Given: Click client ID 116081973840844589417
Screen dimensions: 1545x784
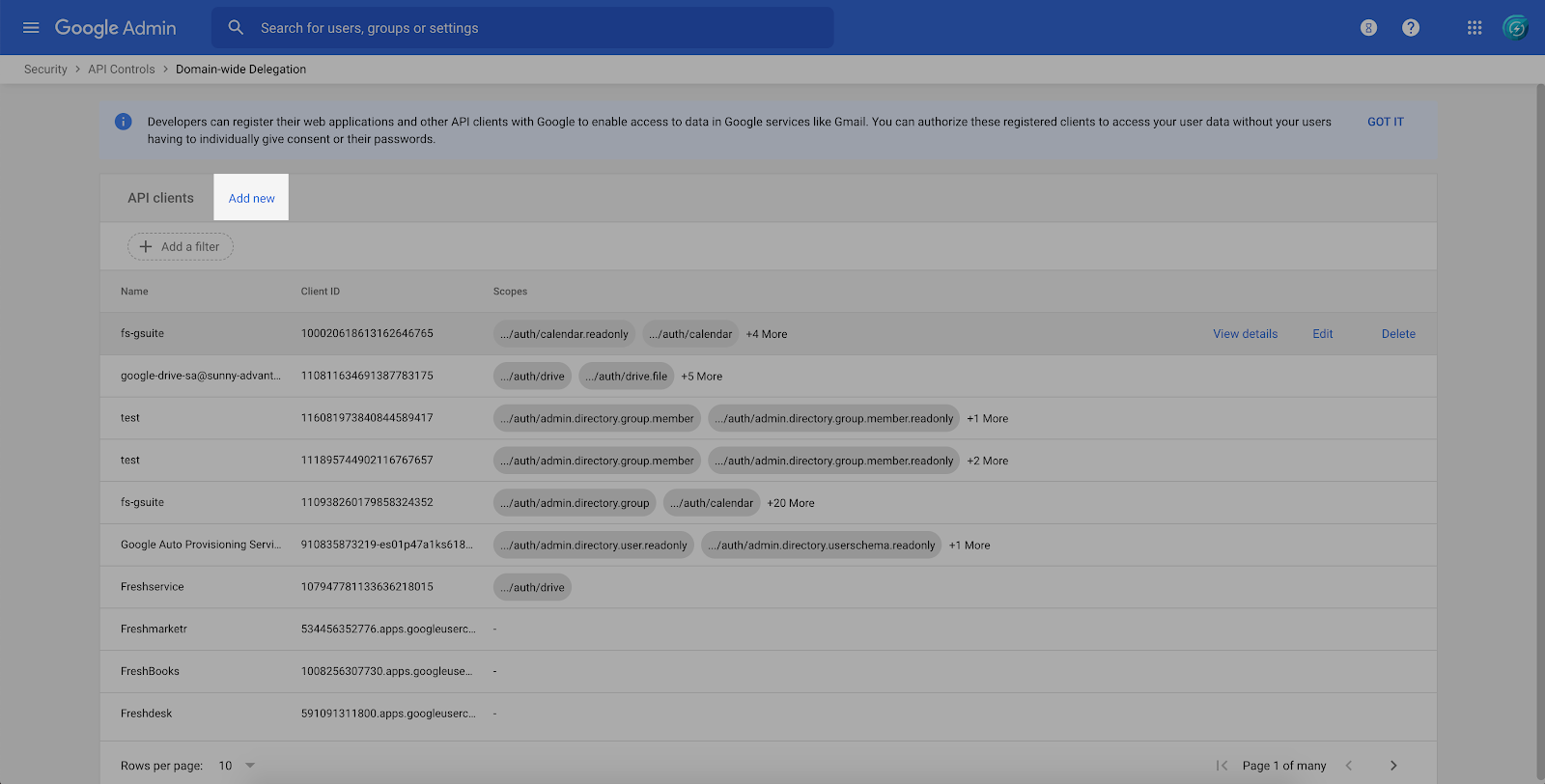Looking at the screenshot, I should click(367, 418).
